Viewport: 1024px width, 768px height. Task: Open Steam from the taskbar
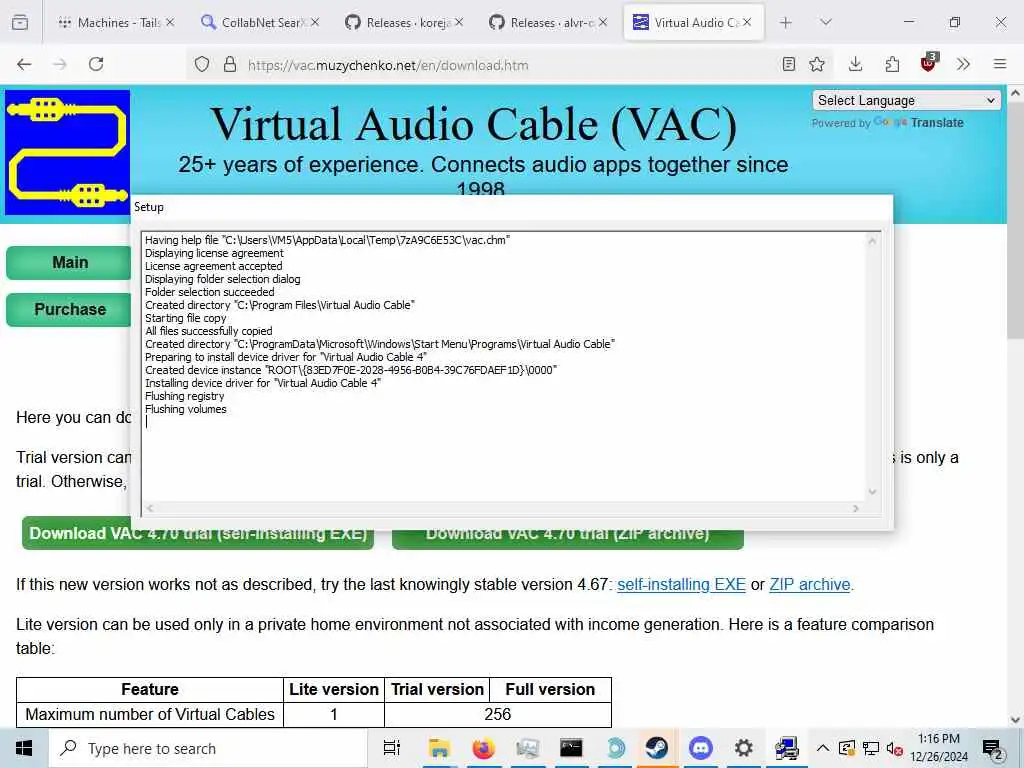click(657, 748)
